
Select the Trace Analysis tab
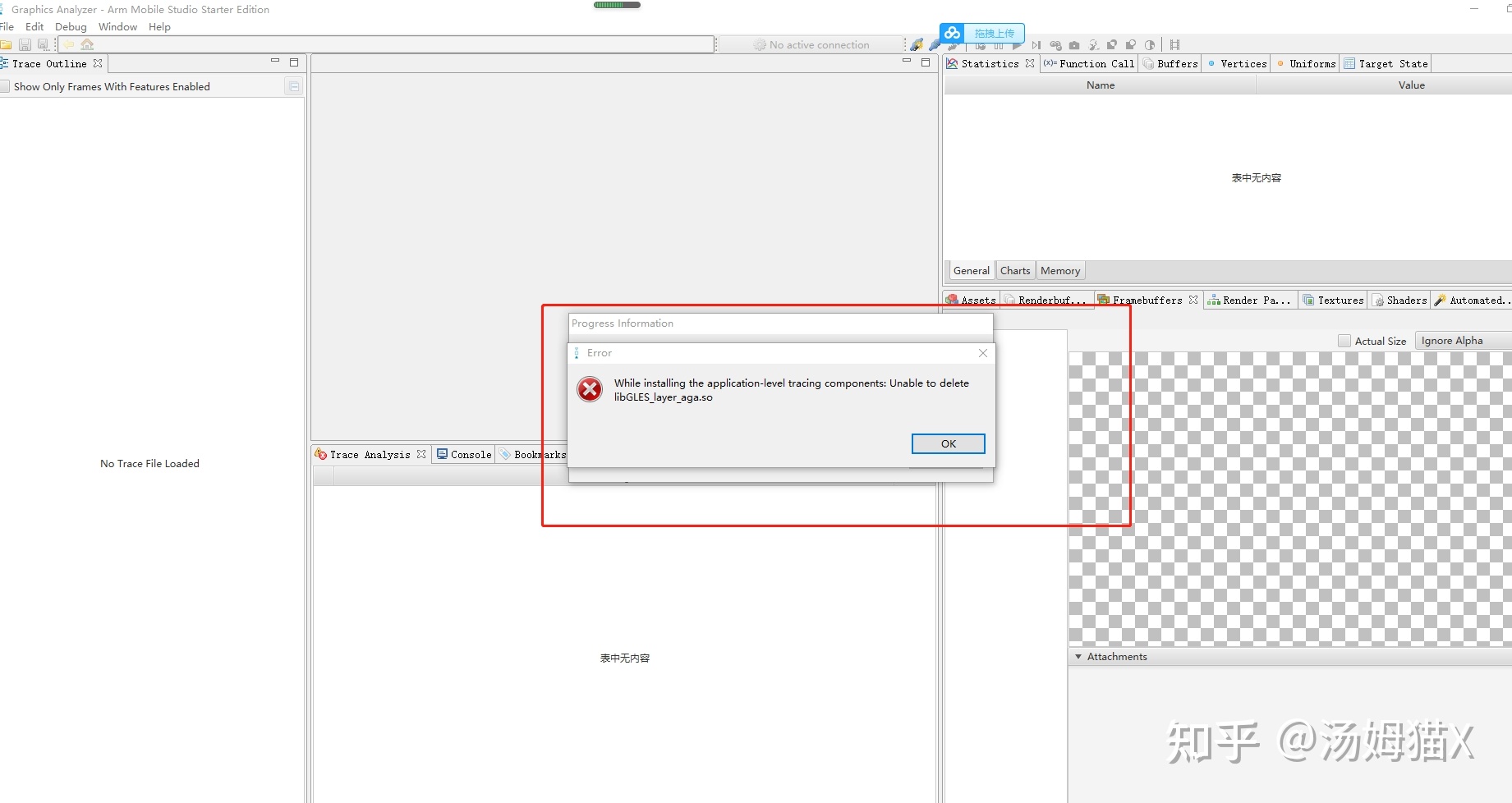pos(370,454)
